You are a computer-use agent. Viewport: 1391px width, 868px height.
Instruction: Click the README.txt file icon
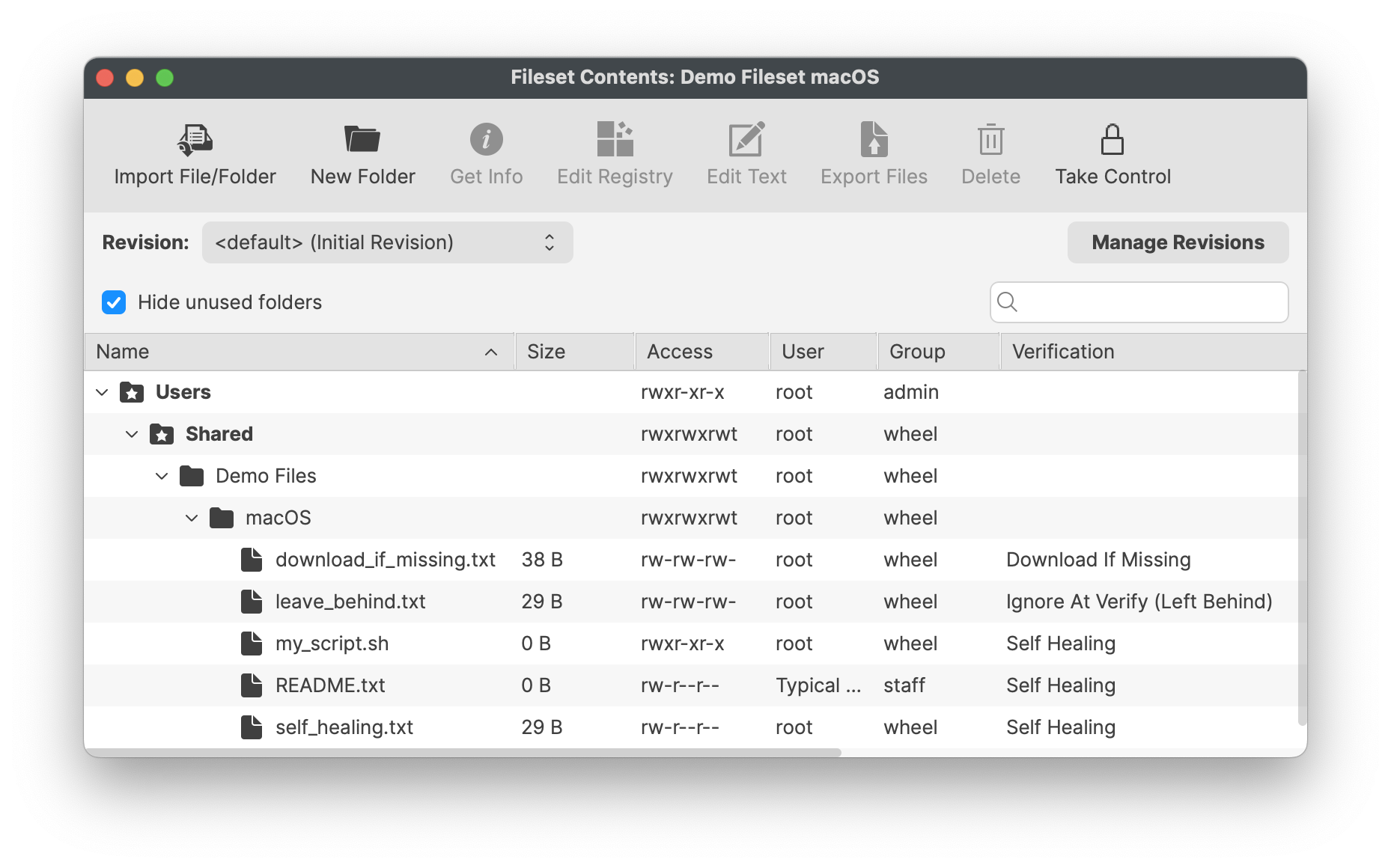click(252, 685)
